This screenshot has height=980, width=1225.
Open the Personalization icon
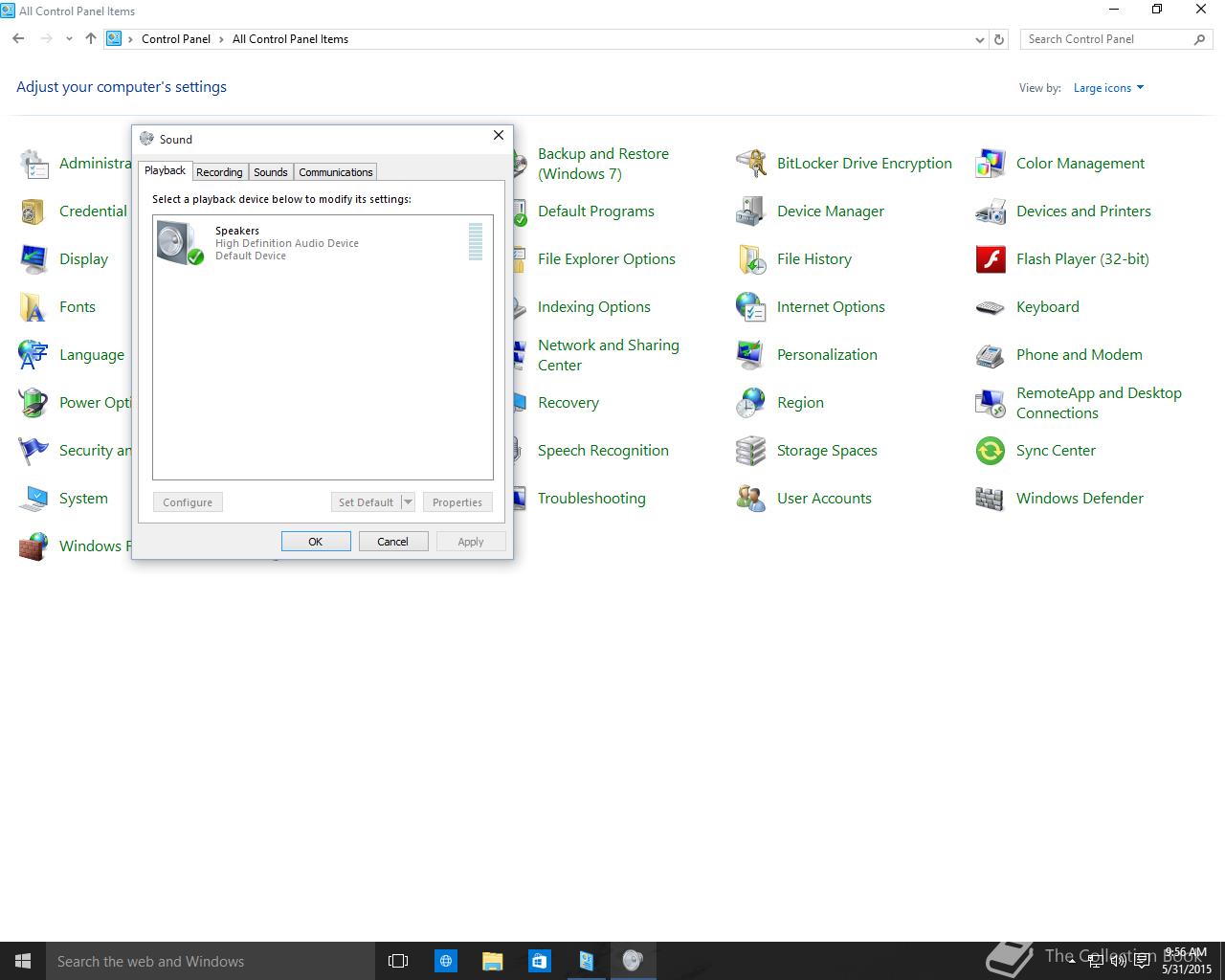tap(750, 355)
